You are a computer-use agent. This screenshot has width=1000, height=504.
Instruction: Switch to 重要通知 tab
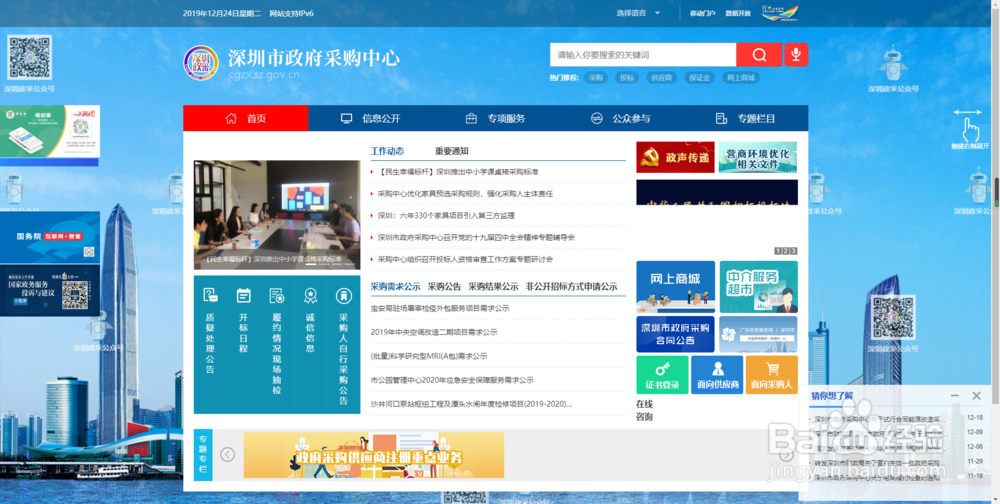point(452,151)
